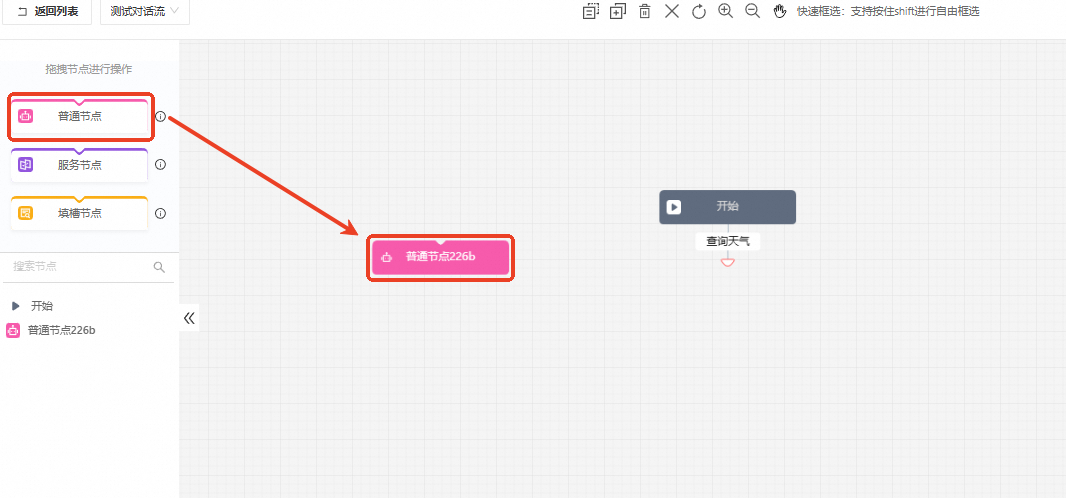Image resolution: width=1066 pixels, height=498 pixels.
Task: Collapse the left panel with double chevron
Action: [189, 318]
